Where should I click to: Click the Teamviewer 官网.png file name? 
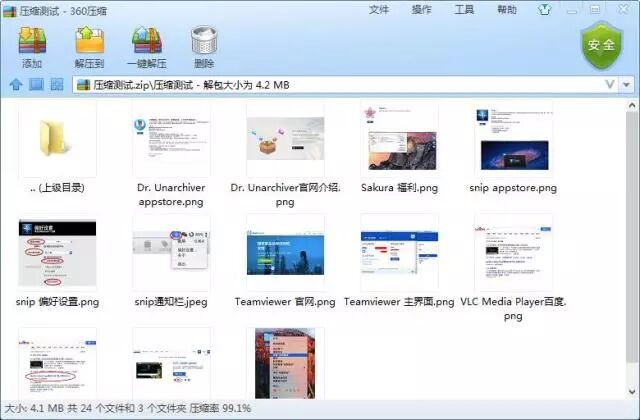tap(285, 302)
